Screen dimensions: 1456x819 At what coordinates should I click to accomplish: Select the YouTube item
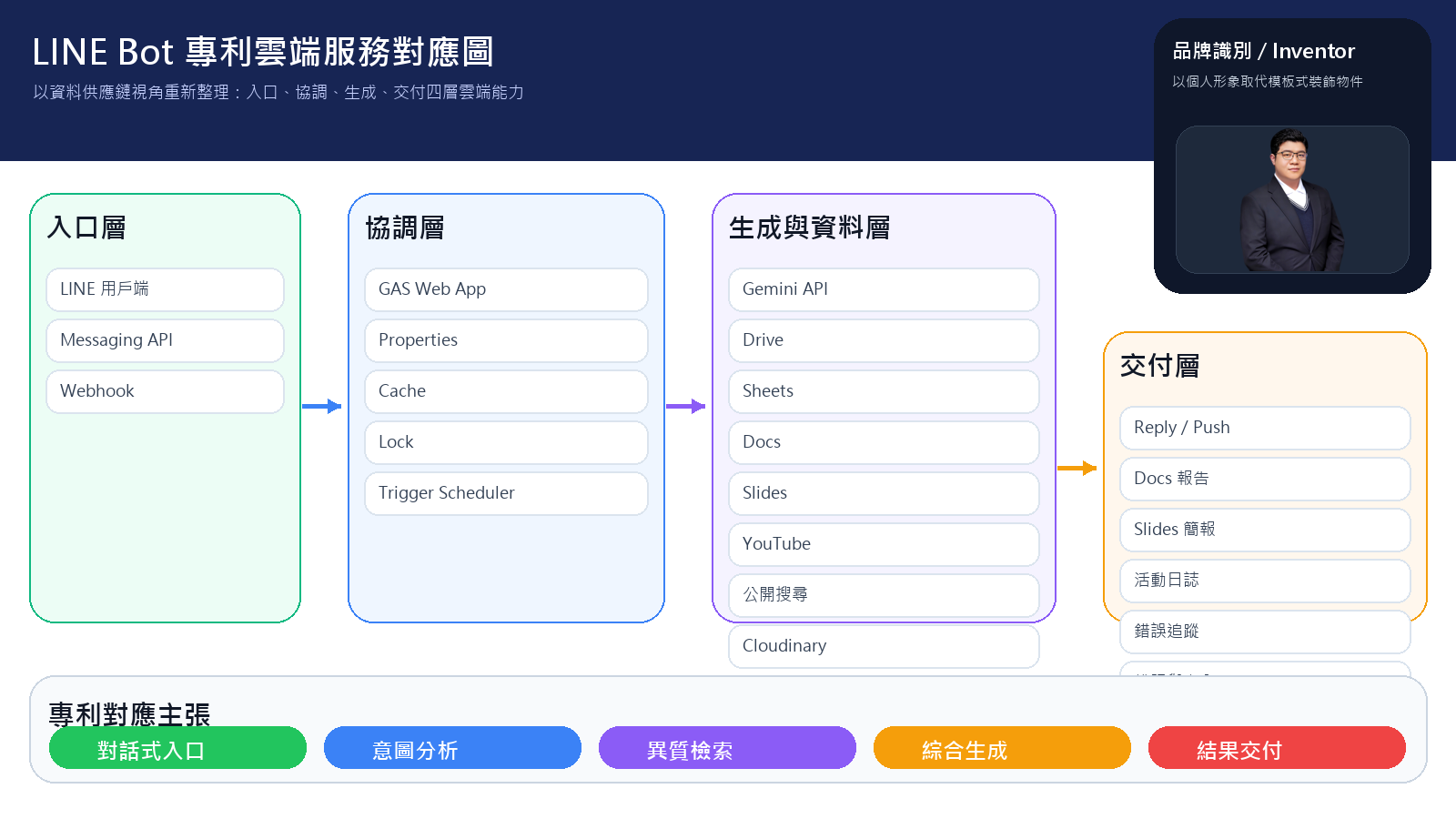coord(884,544)
